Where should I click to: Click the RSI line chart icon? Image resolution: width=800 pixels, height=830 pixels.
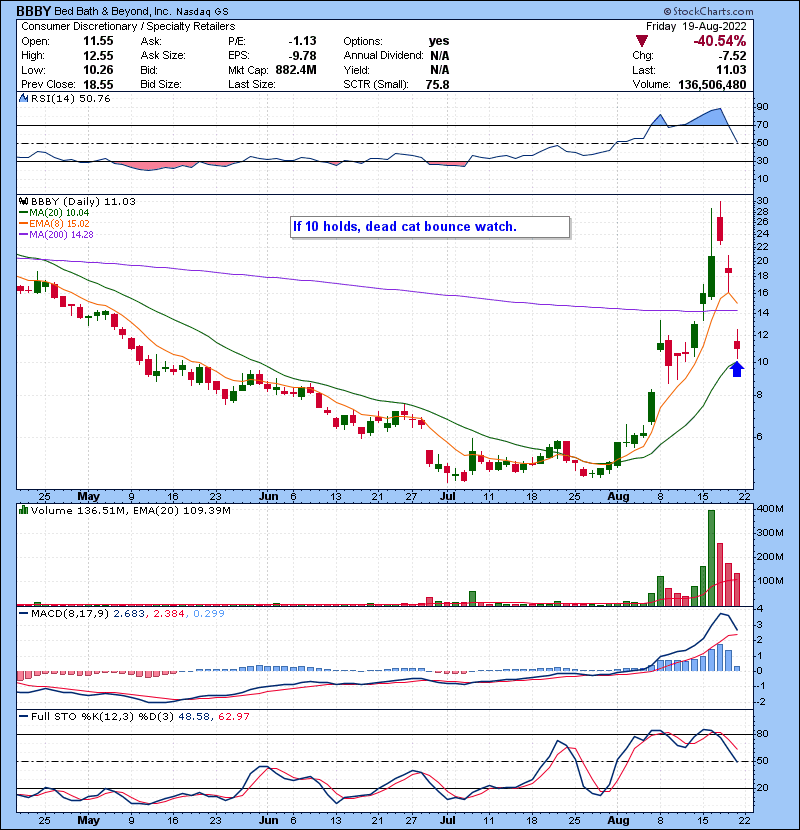tap(24, 98)
